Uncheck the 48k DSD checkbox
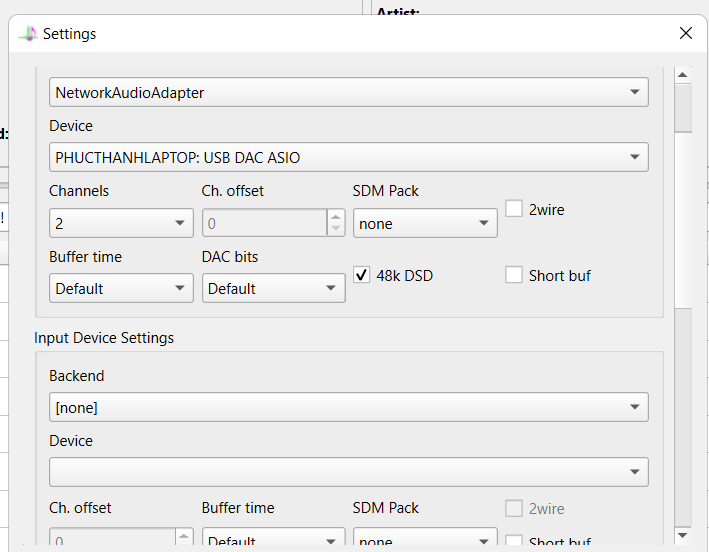709x552 pixels. tap(361, 275)
